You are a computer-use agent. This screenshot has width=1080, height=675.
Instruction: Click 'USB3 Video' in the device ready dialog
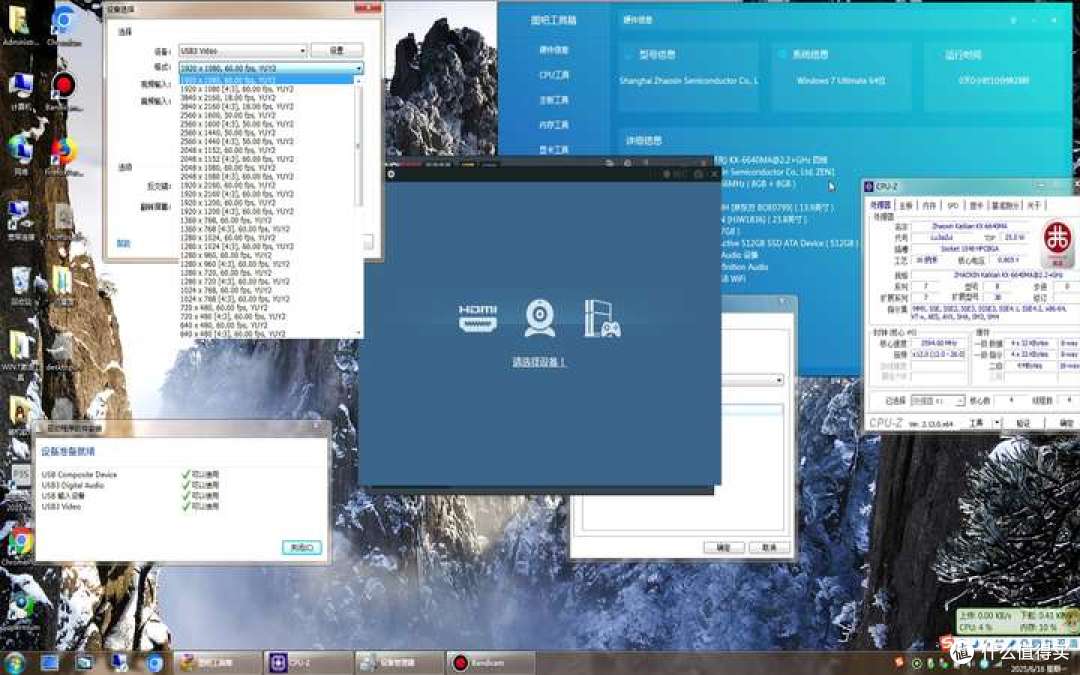click(61, 506)
